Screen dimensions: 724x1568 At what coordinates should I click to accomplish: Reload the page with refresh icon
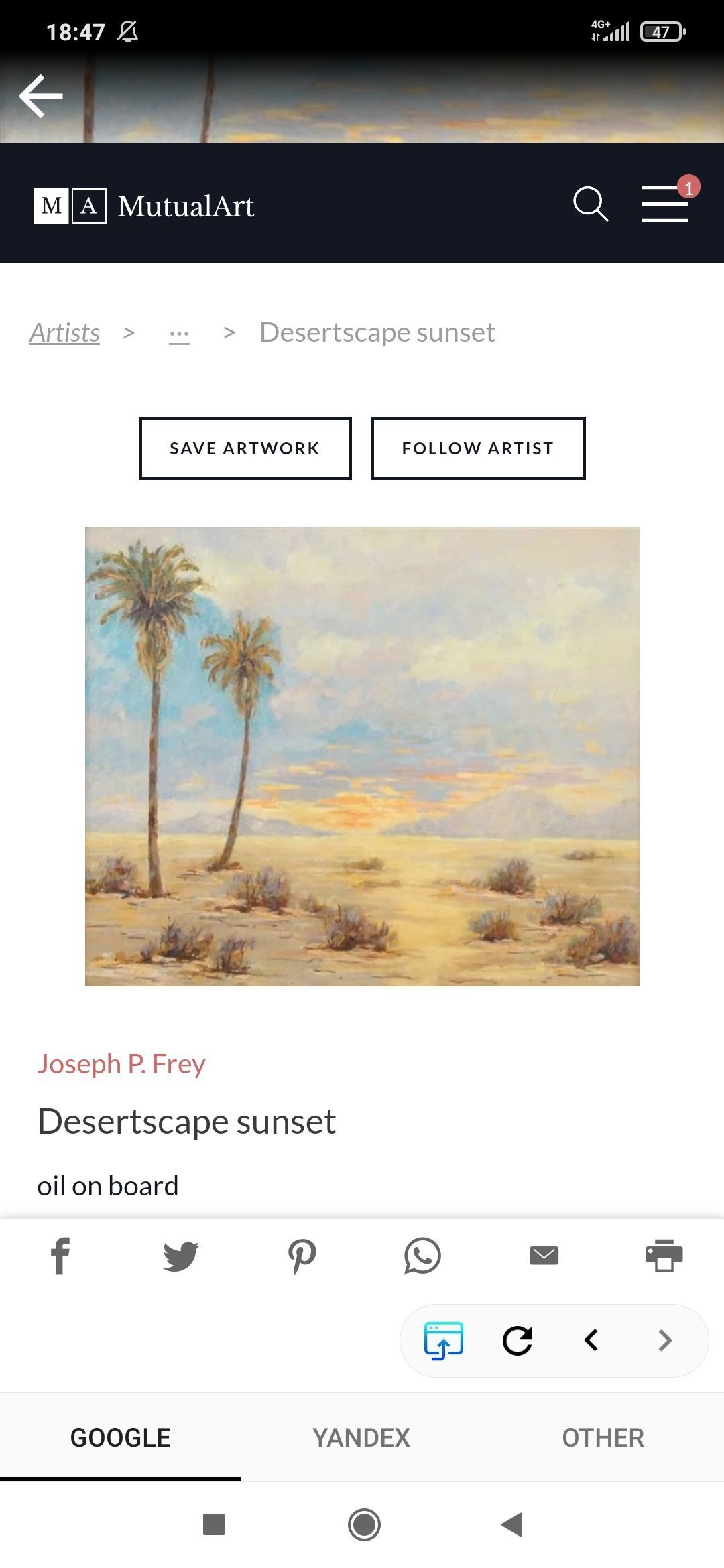click(x=518, y=1340)
